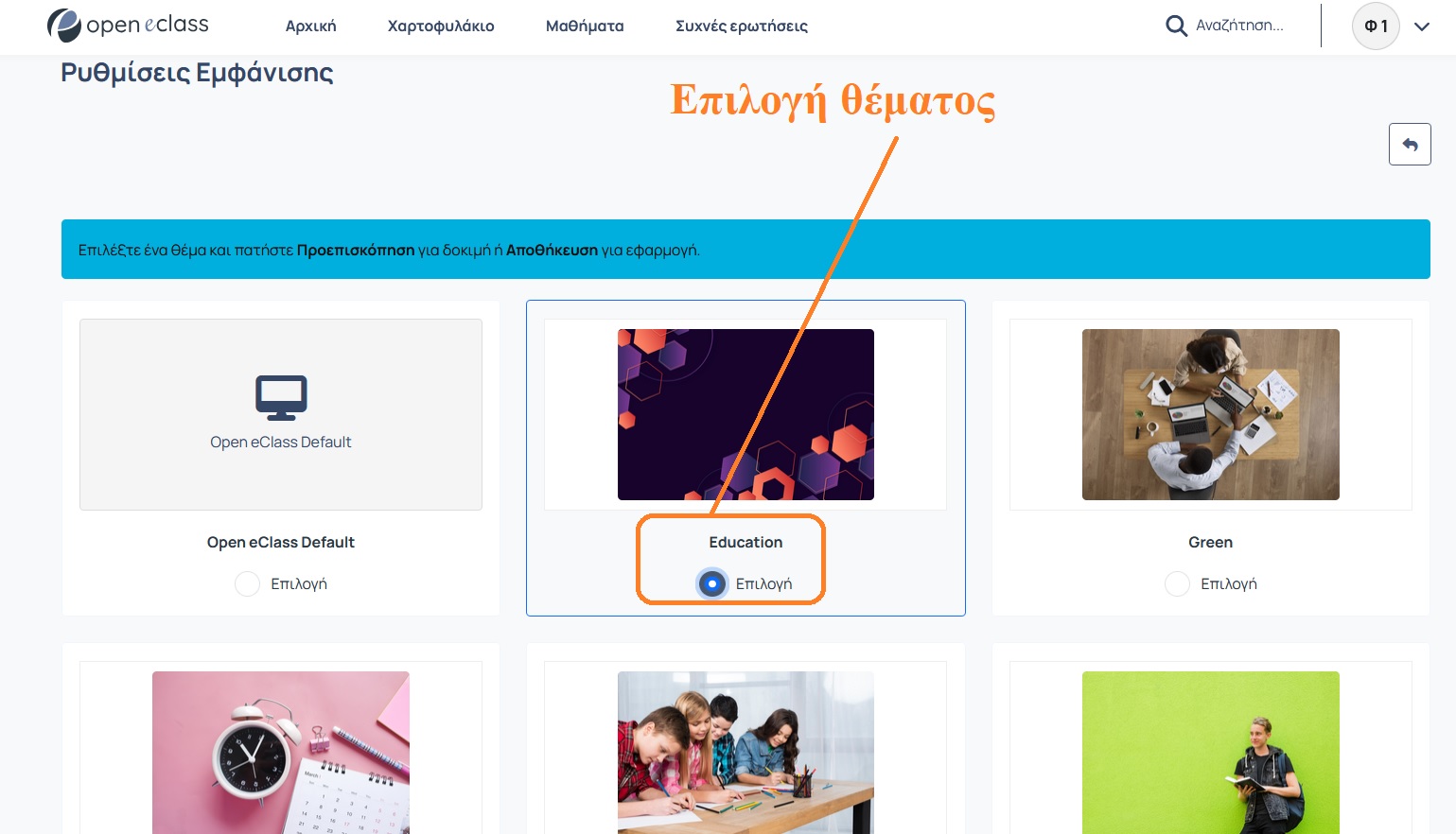Click the back arrow button
The height and width of the screenshot is (834, 1456).
[1409, 145]
